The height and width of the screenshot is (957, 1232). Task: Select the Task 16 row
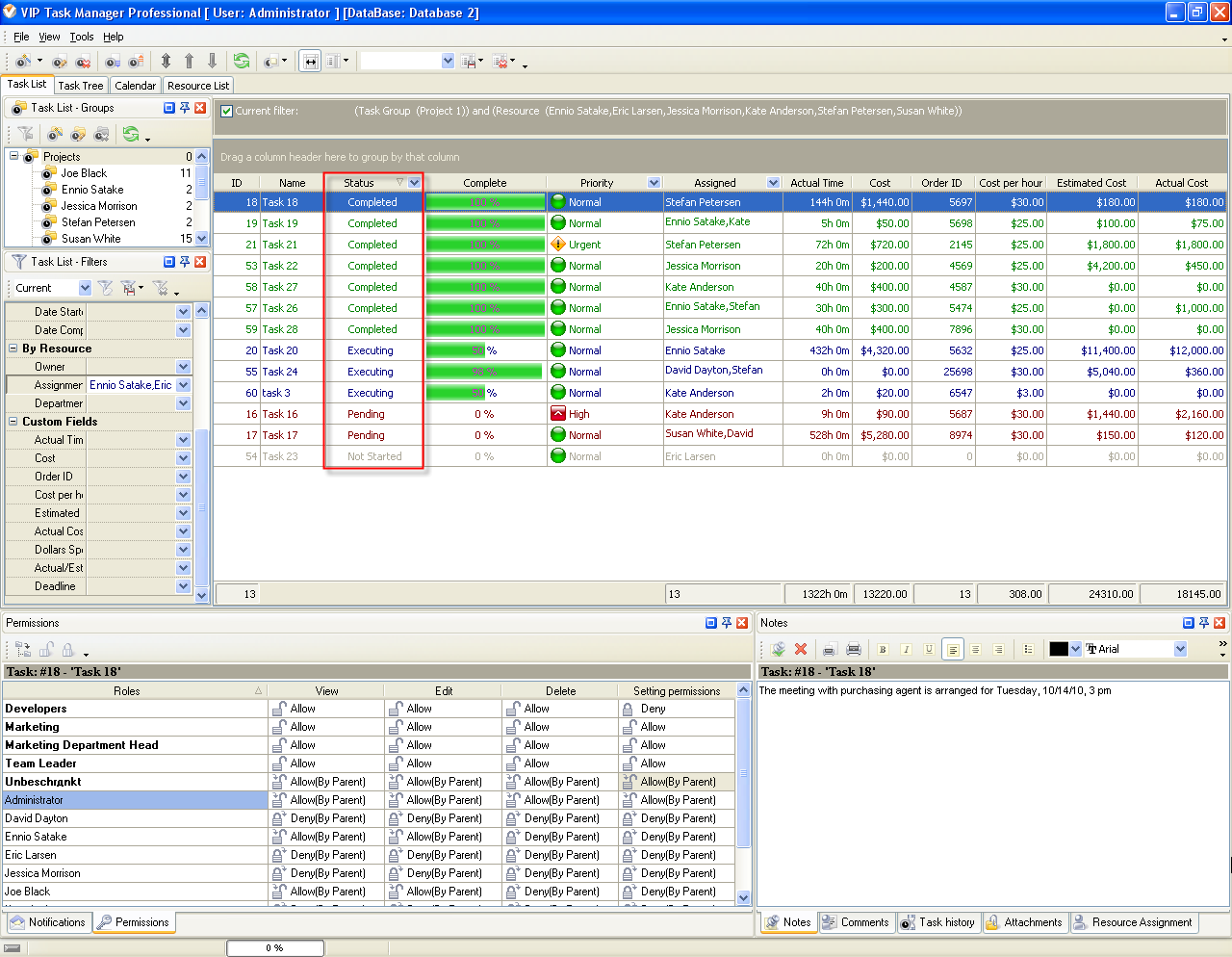click(x=279, y=414)
